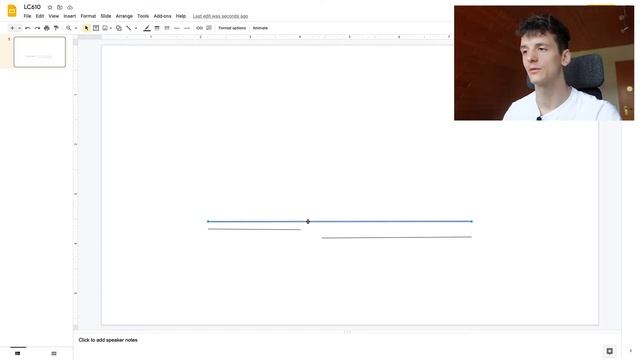Switch to grid view

point(54,353)
